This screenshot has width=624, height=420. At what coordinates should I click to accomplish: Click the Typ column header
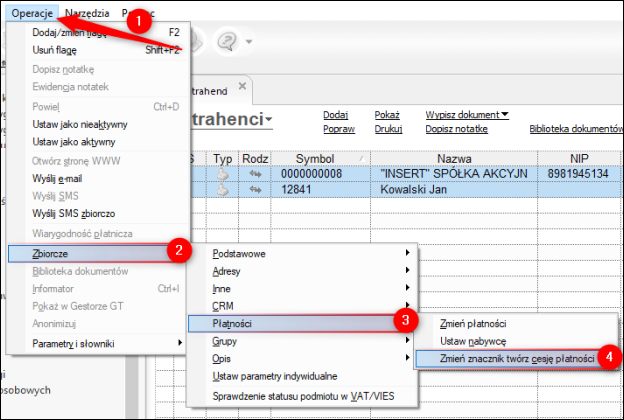(222, 159)
